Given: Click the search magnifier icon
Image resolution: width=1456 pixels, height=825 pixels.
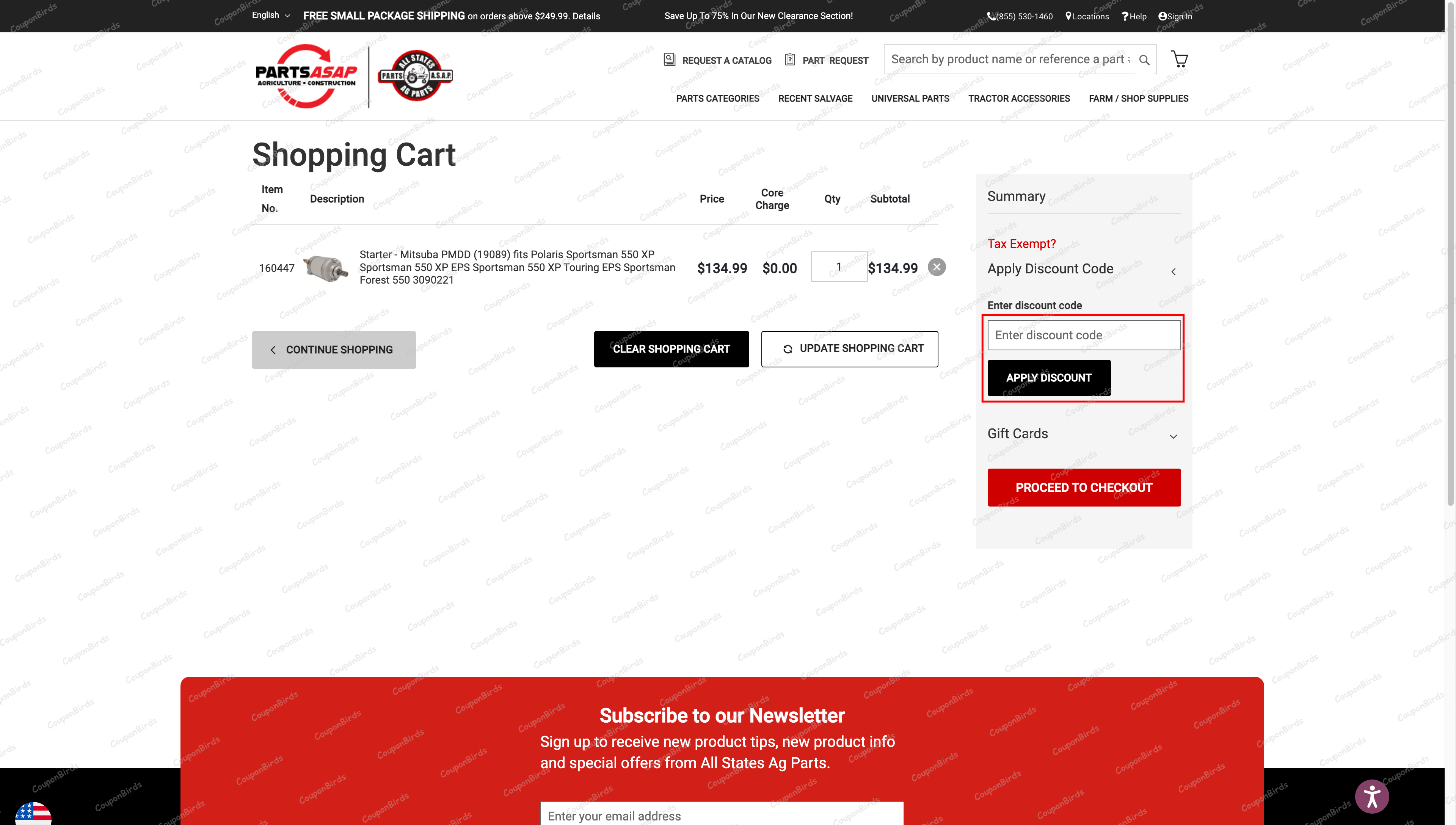Looking at the screenshot, I should [x=1144, y=60].
